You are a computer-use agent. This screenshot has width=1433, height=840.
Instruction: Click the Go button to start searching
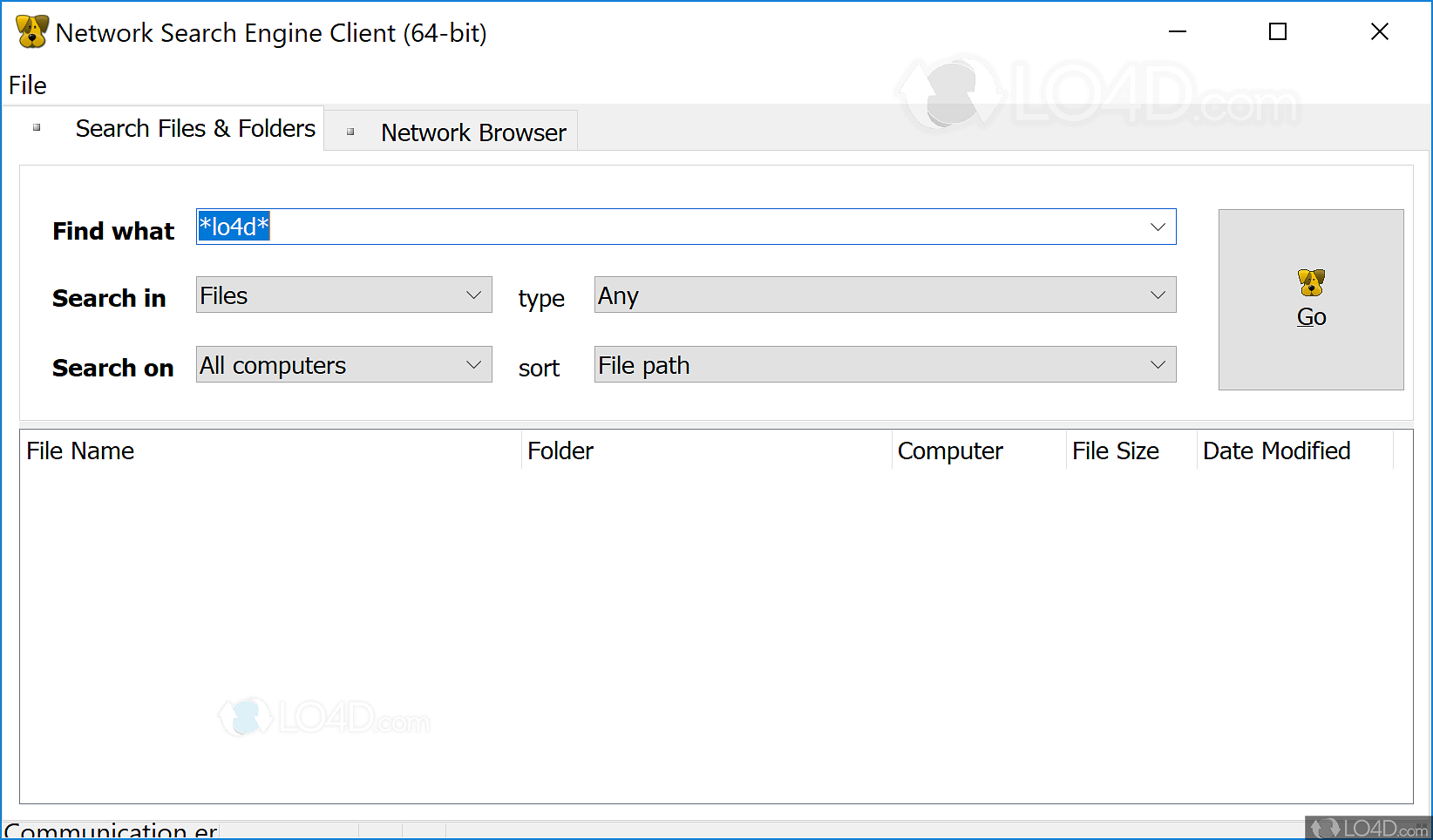[x=1311, y=300]
